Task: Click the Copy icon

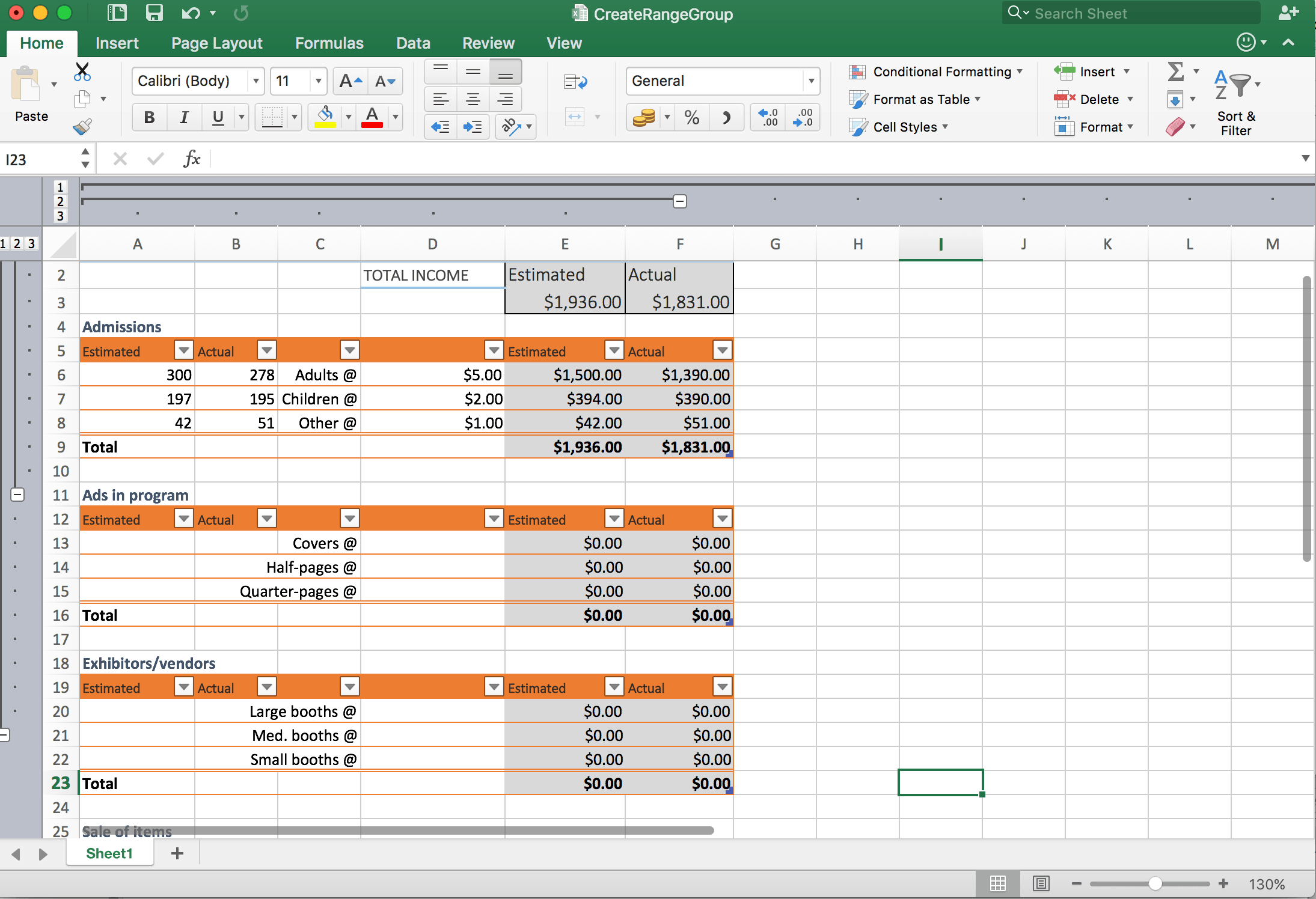Action: pos(82,99)
